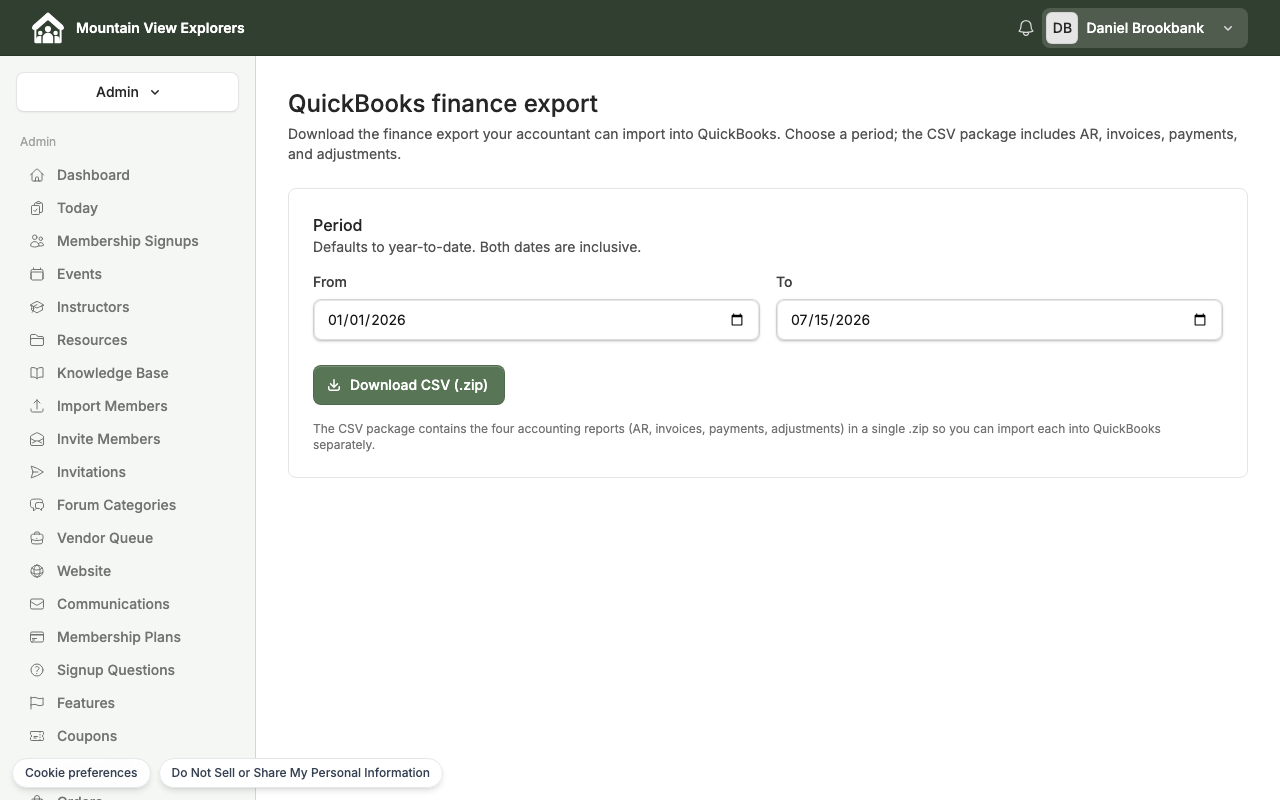The height and width of the screenshot is (800, 1280).
Task: Click the To date 07/15/2026 field
Action: click(x=999, y=320)
